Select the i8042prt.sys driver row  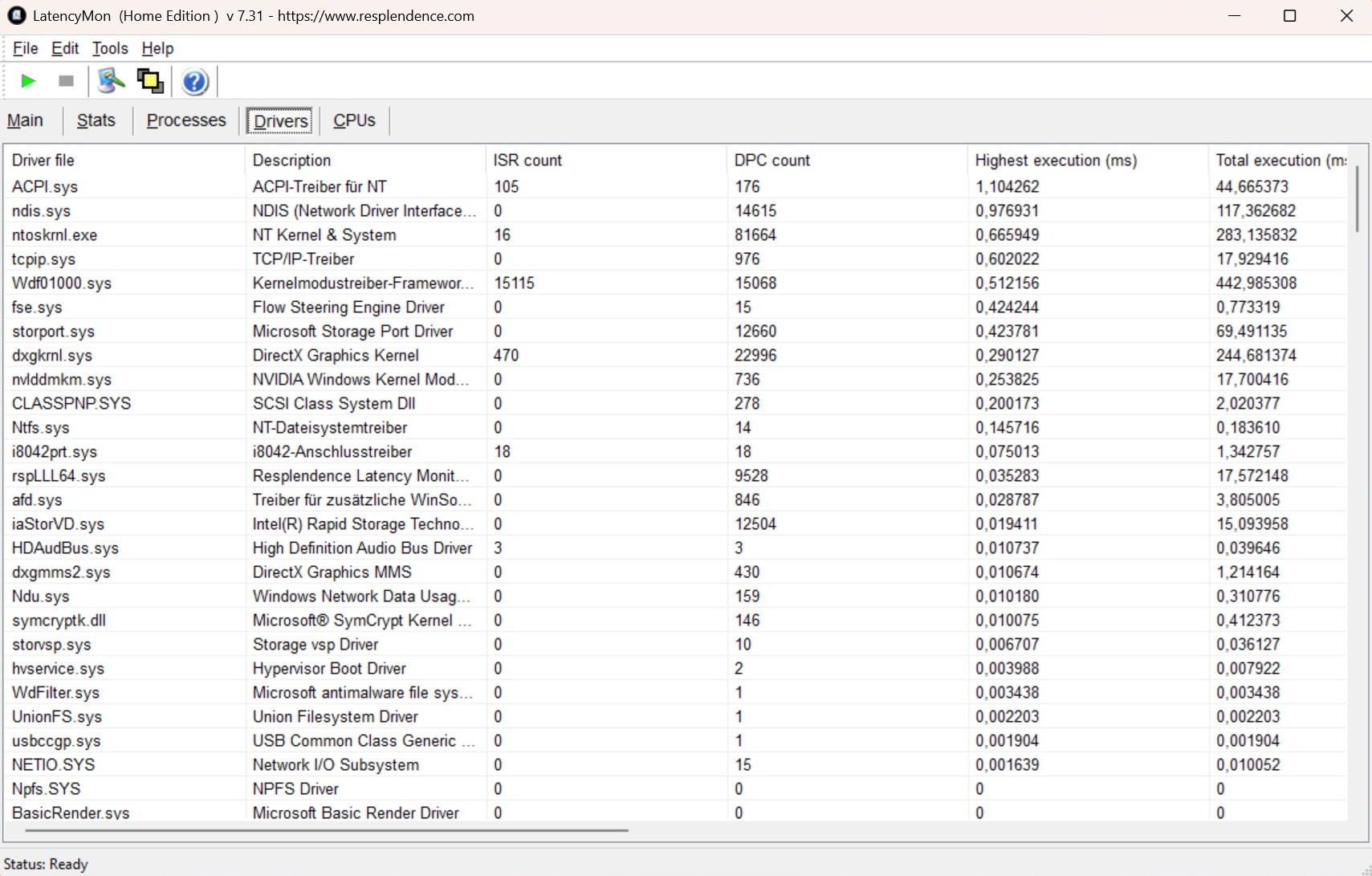point(676,451)
